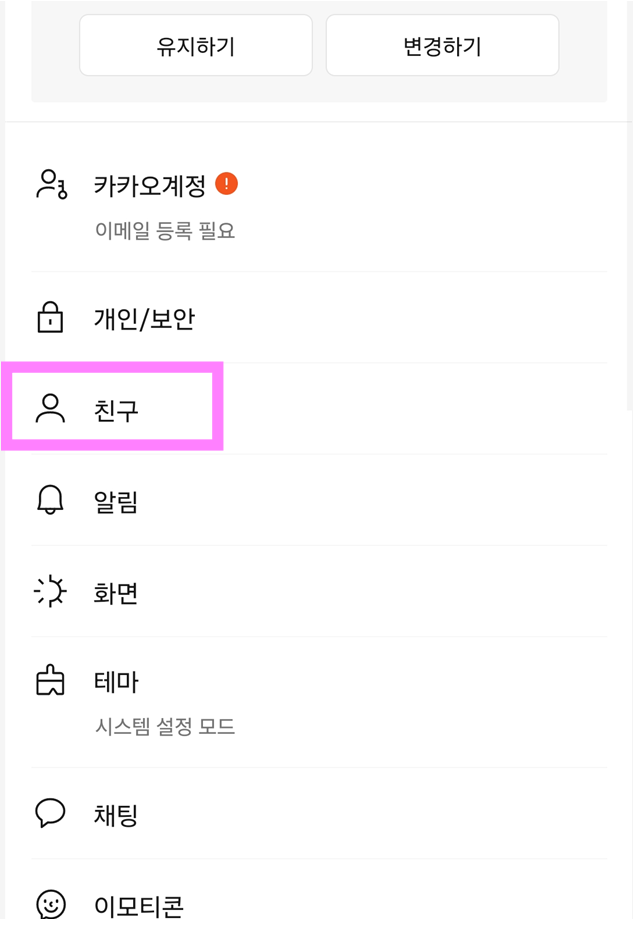
Task: Select the puzzle piece theme icon
Action: coord(50,681)
